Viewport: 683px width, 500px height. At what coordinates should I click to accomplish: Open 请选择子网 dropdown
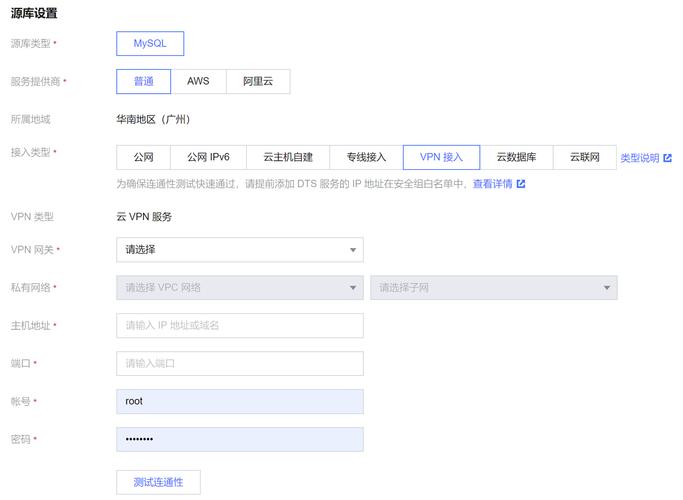pos(494,288)
